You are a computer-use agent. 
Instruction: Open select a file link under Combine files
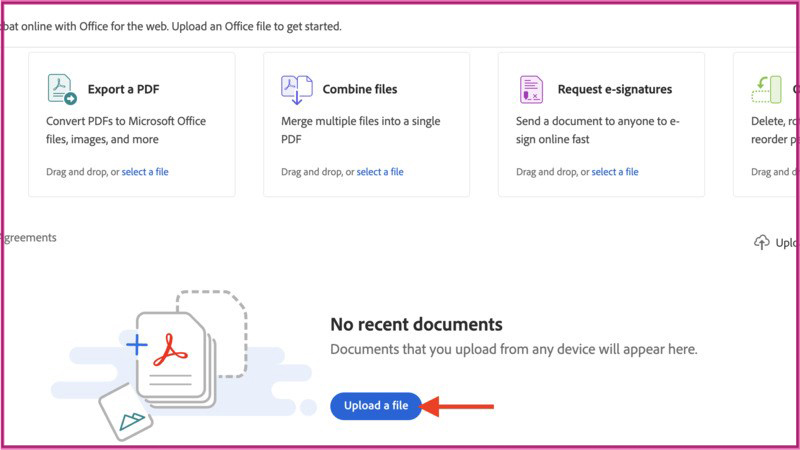pos(380,172)
